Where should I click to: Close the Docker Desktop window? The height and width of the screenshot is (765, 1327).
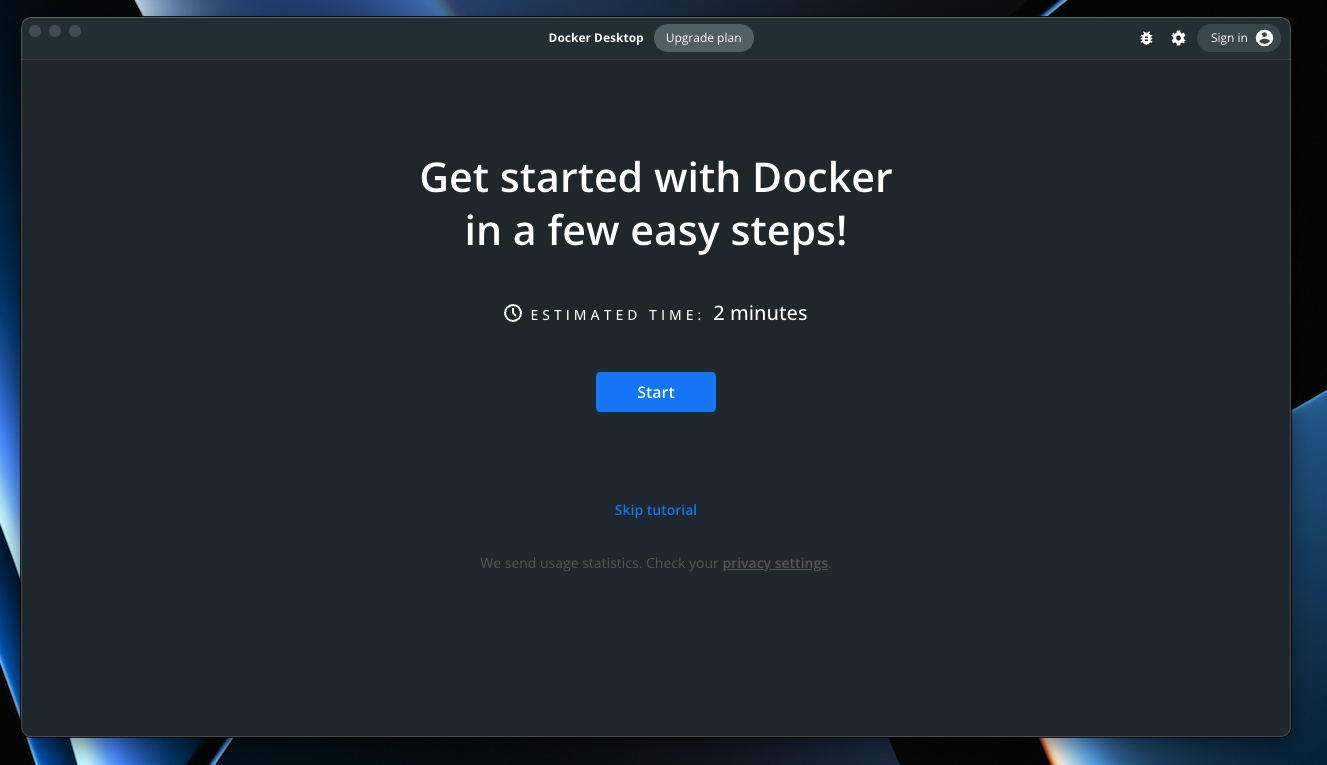pos(35,31)
